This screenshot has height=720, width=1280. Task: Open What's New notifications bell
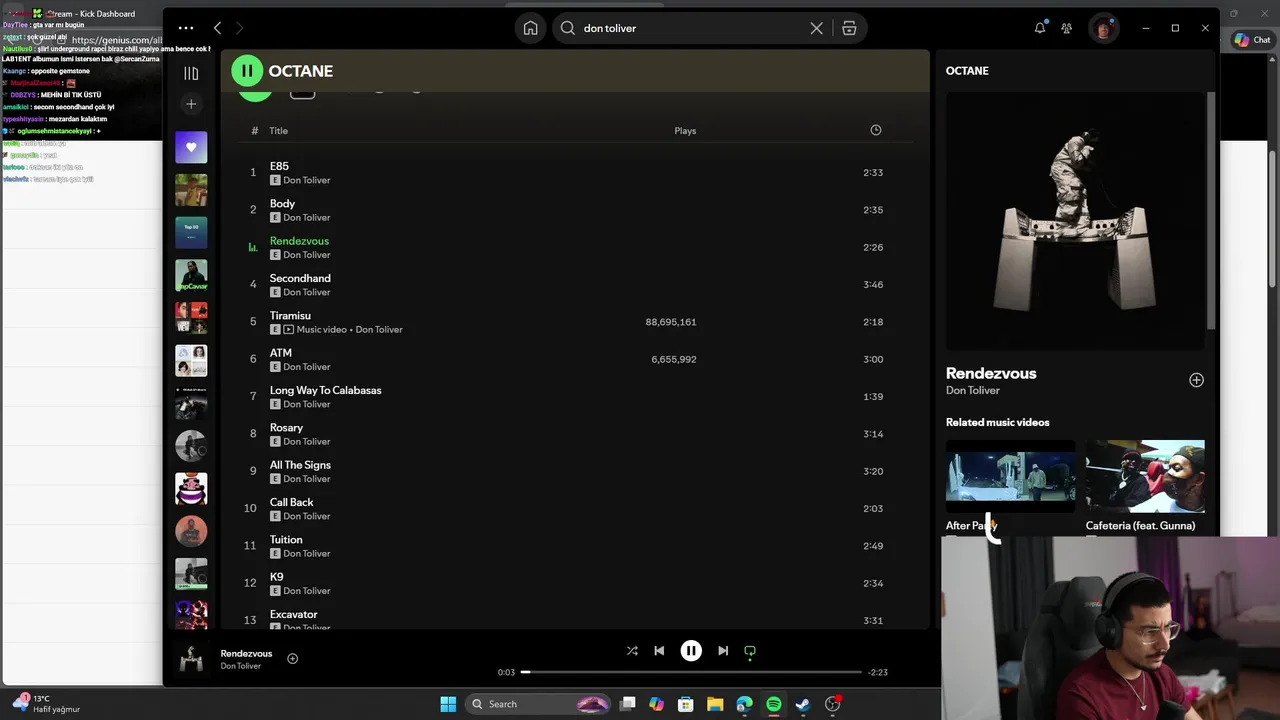click(1040, 28)
